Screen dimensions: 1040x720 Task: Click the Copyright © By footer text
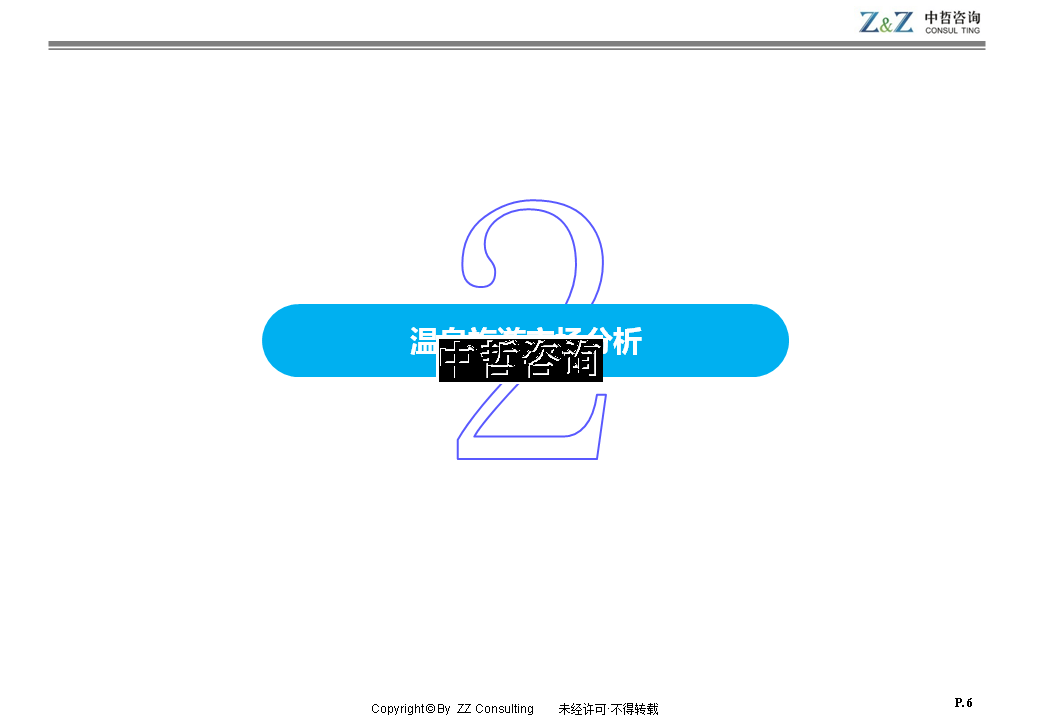tap(411, 709)
